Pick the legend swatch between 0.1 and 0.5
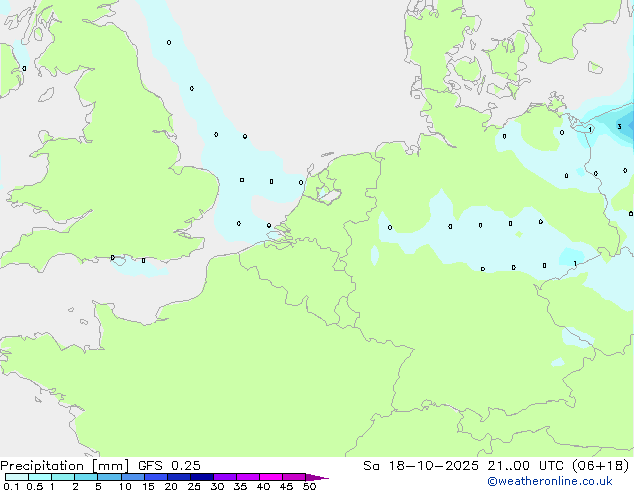This screenshot has height=490, width=634. point(17,477)
